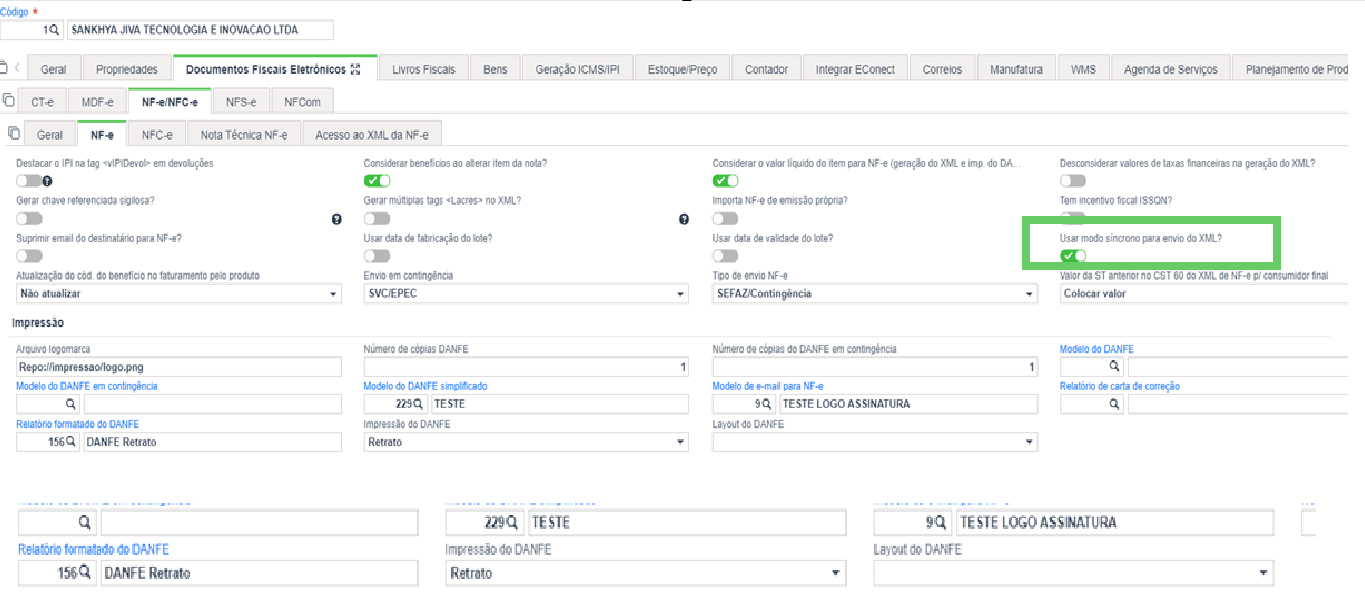
Task: Click search icon in Modelo do DANFE em contingência
Action: tap(71, 404)
